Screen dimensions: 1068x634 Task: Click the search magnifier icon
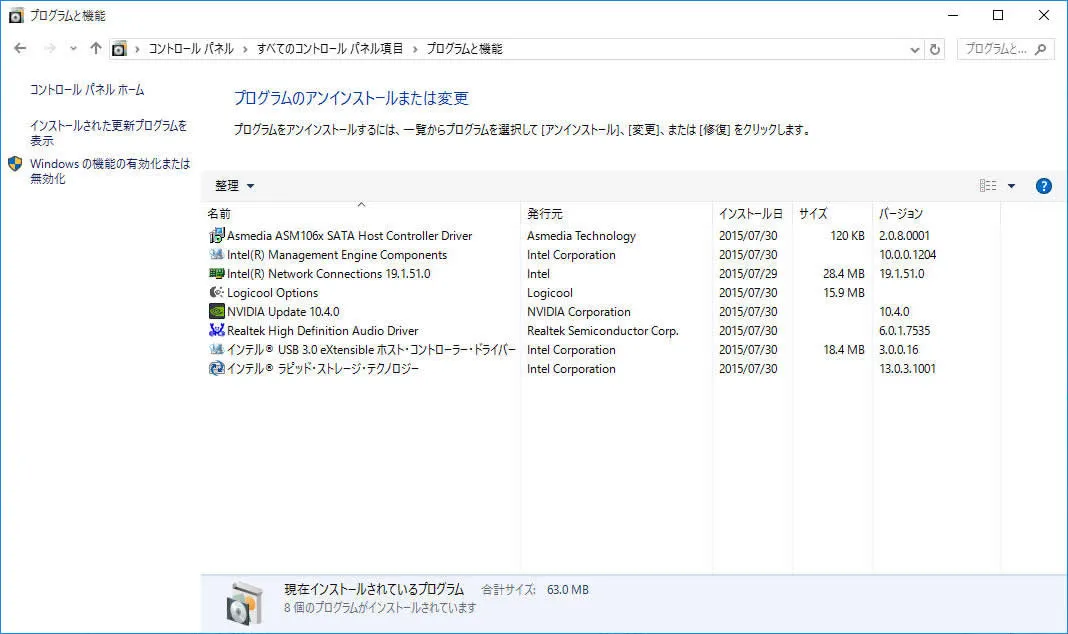pyautogui.click(x=1040, y=49)
